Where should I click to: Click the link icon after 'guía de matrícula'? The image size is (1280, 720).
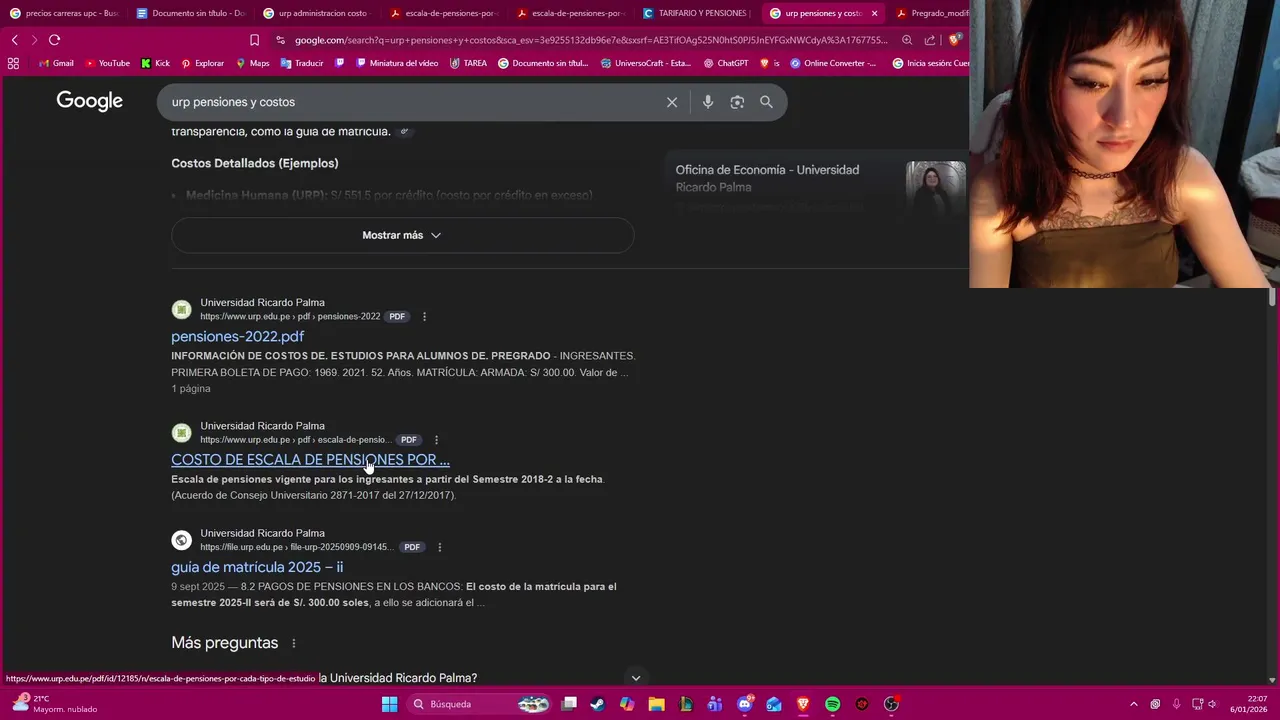(405, 131)
